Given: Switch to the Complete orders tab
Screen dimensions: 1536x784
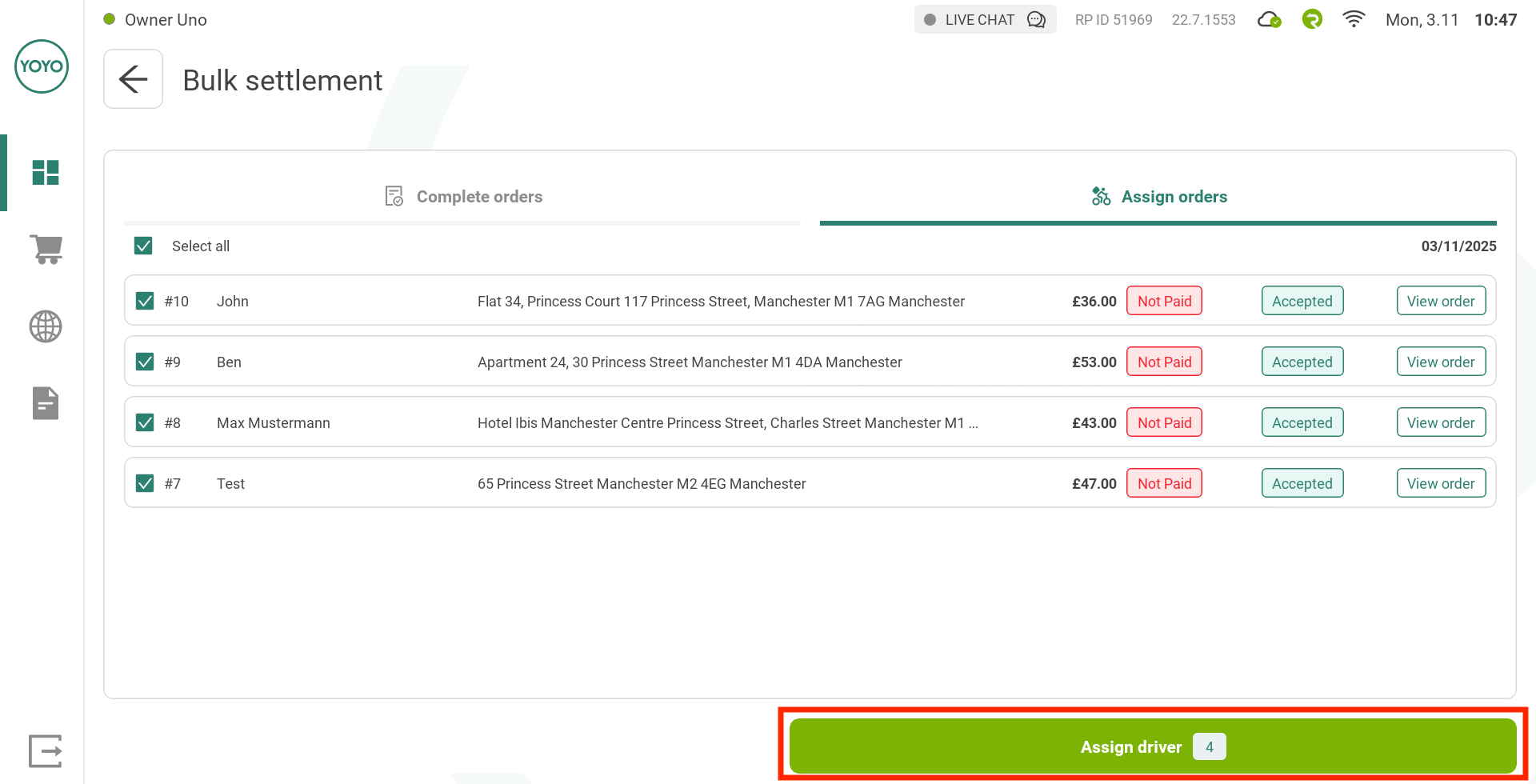Looking at the screenshot, I should [x=463, y=197].
